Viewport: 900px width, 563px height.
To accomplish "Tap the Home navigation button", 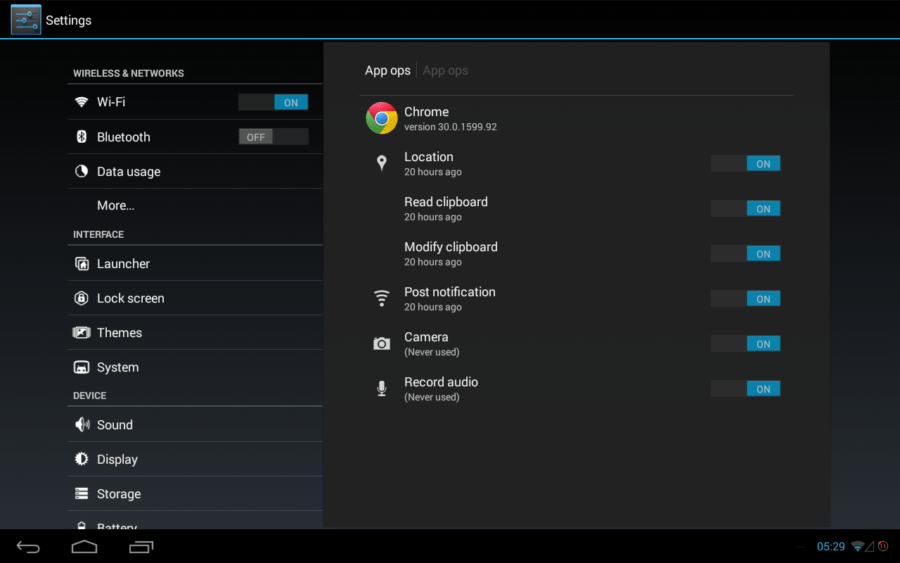I will click(84, 547).
